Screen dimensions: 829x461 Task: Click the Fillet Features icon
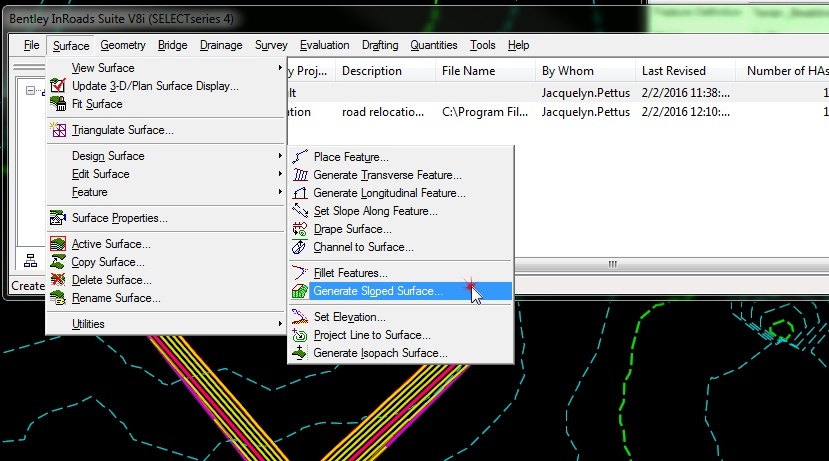pos(300,273)
